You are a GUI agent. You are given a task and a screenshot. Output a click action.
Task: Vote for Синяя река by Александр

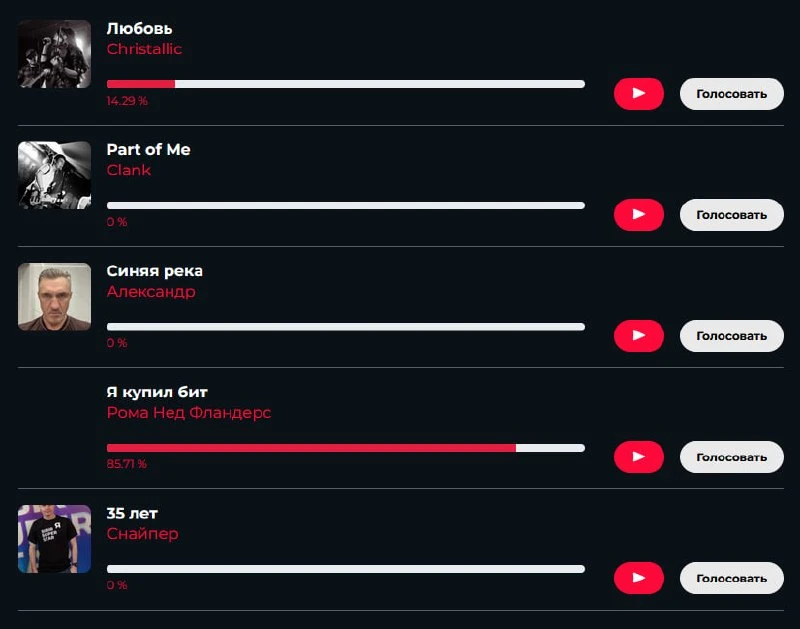732,336
